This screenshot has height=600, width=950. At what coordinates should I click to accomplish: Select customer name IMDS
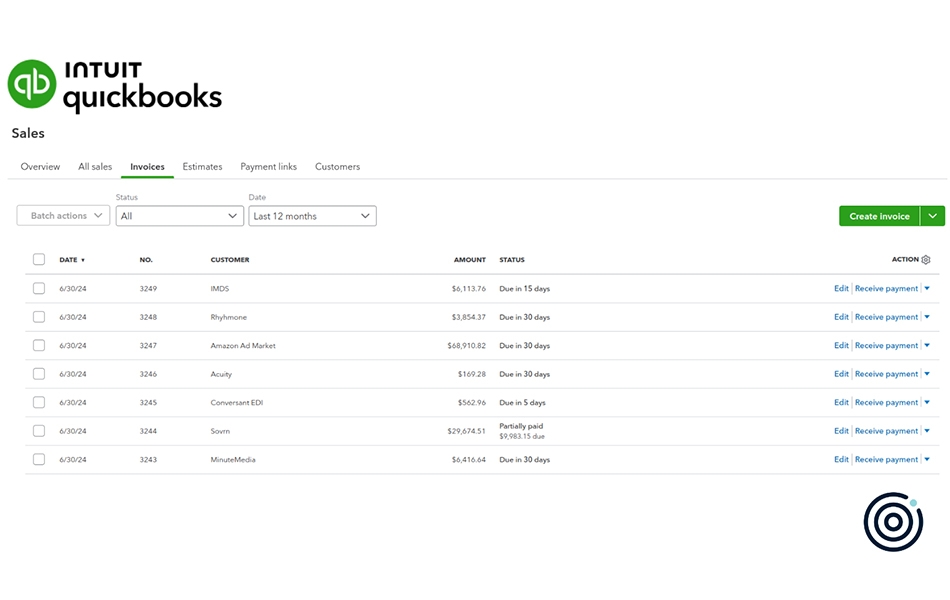219,288
